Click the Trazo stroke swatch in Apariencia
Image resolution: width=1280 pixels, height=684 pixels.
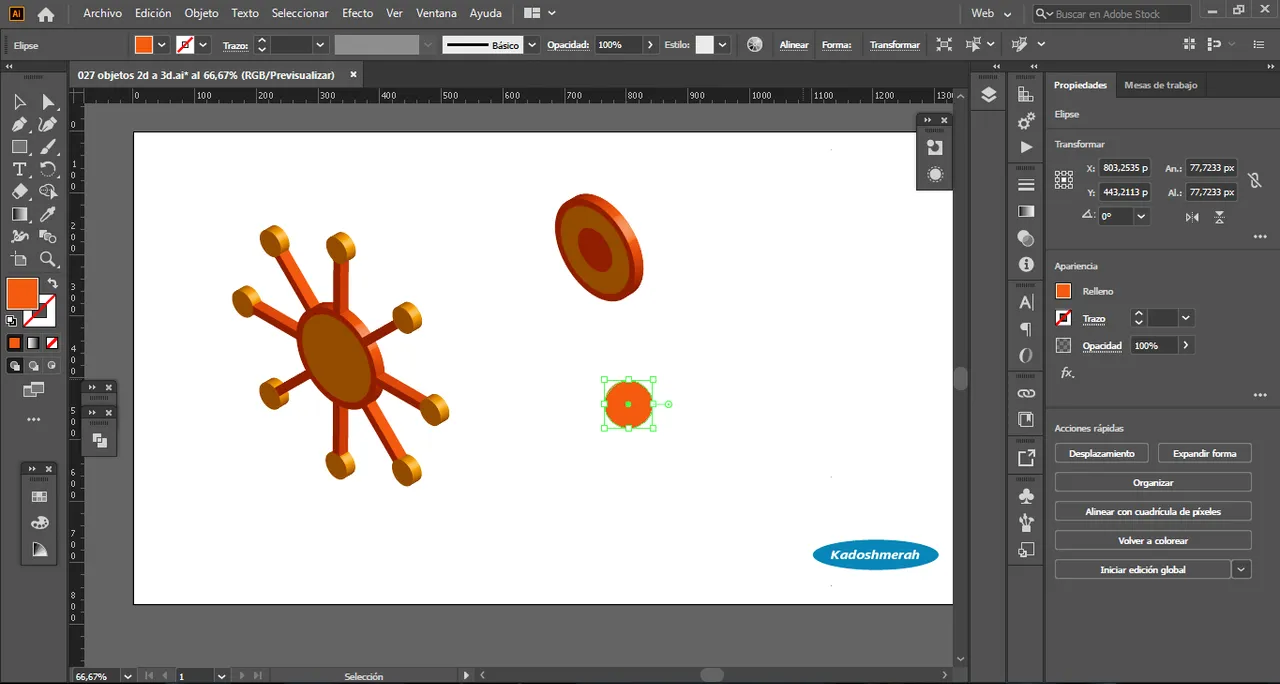pyautogui.click(x=1063, y=318)
